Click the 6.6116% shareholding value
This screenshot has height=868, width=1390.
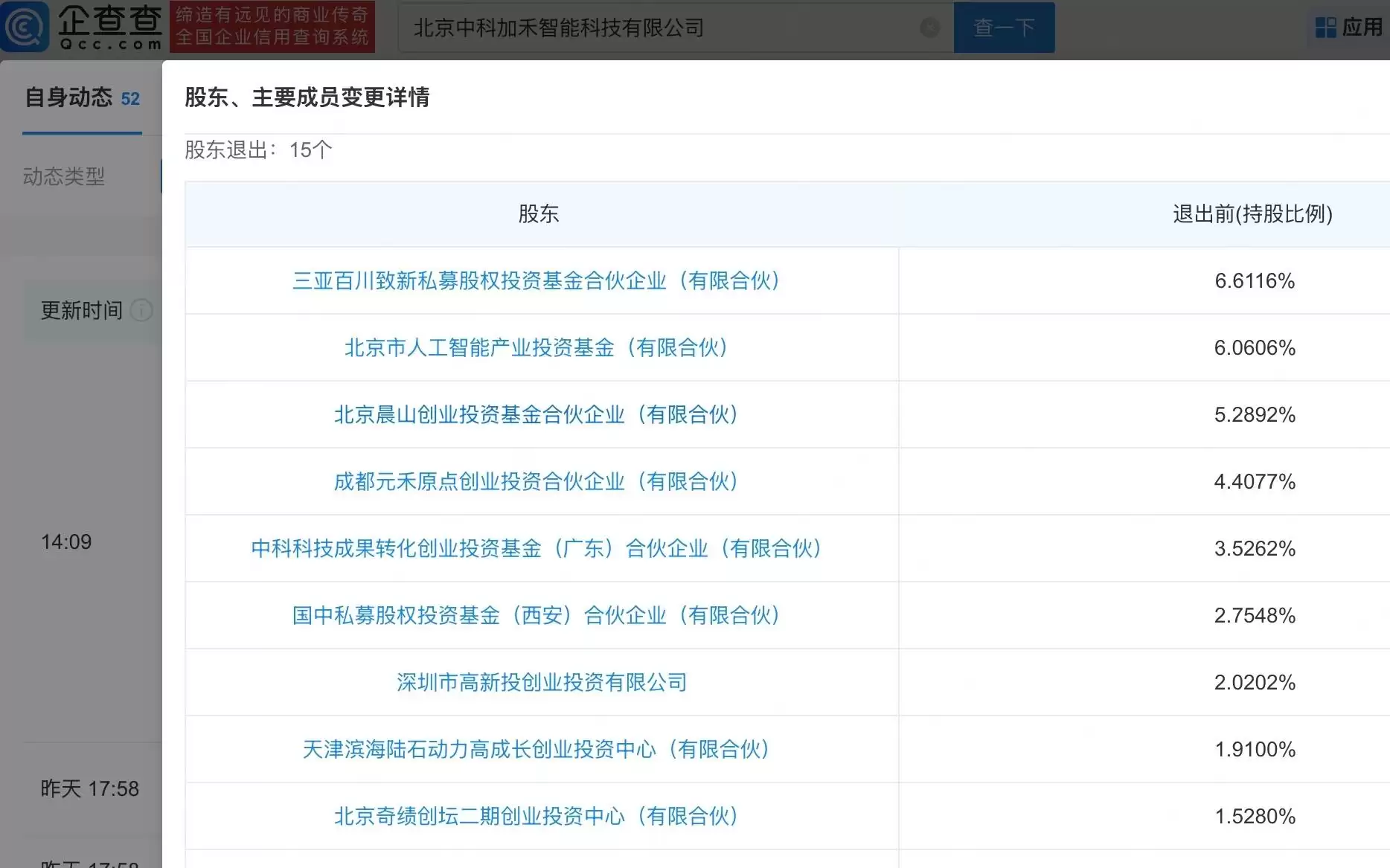coord(1255,280)
